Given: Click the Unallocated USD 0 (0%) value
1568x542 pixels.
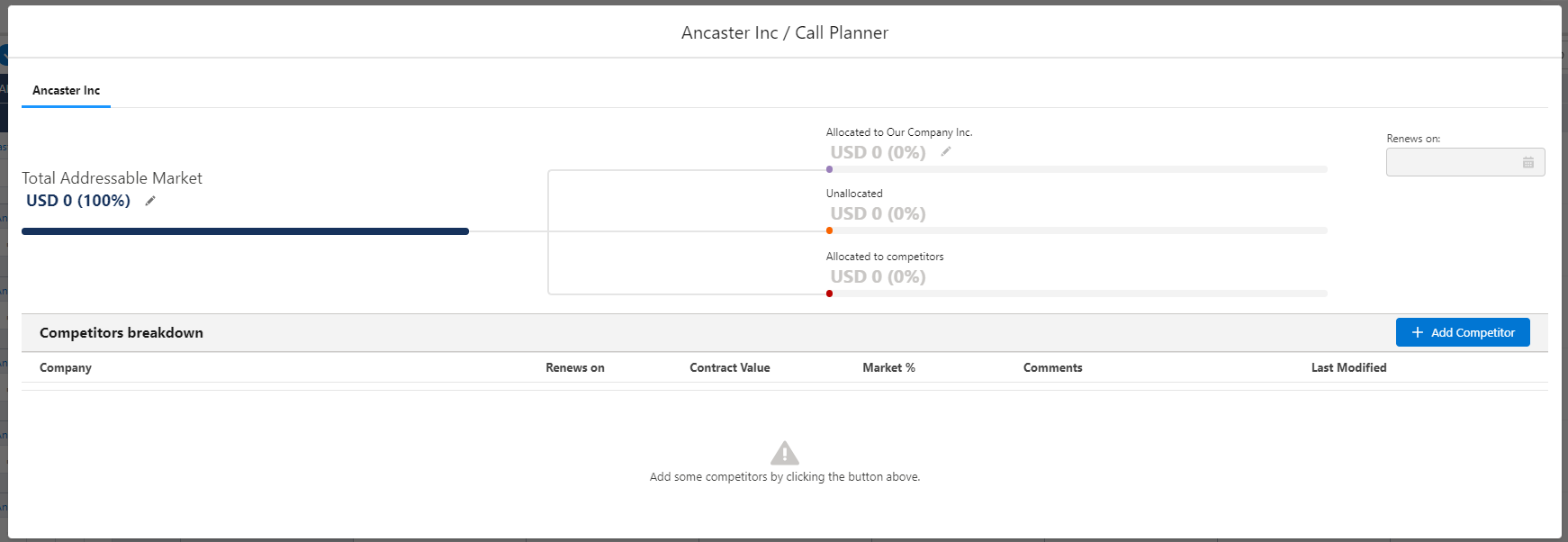Looking at the screenshot, I should 878,213.
